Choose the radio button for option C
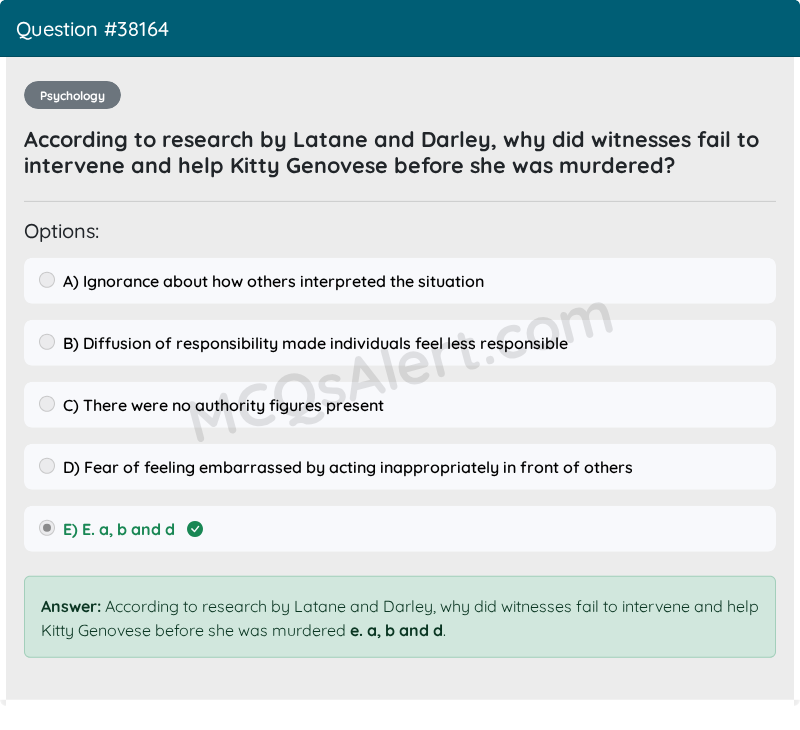Image resolution: width=800 pixels, height=730 pixels. [x=47, y=404]
